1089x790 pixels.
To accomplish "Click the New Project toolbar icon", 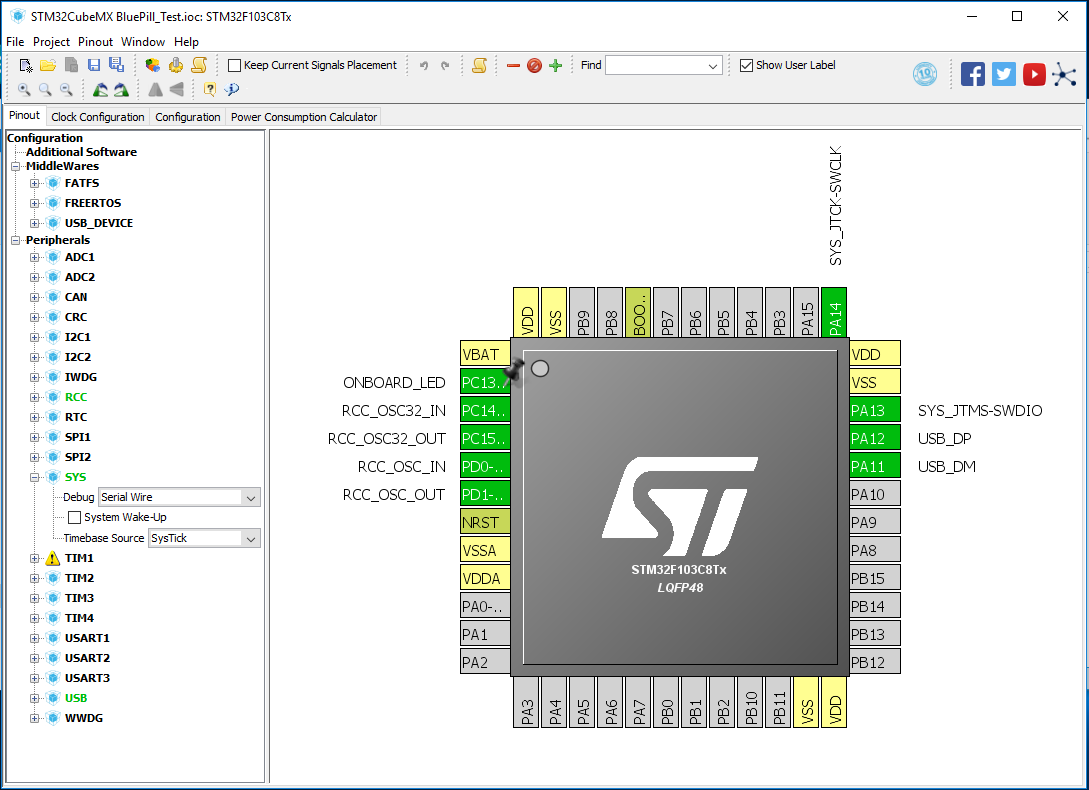I will (26, 65).
